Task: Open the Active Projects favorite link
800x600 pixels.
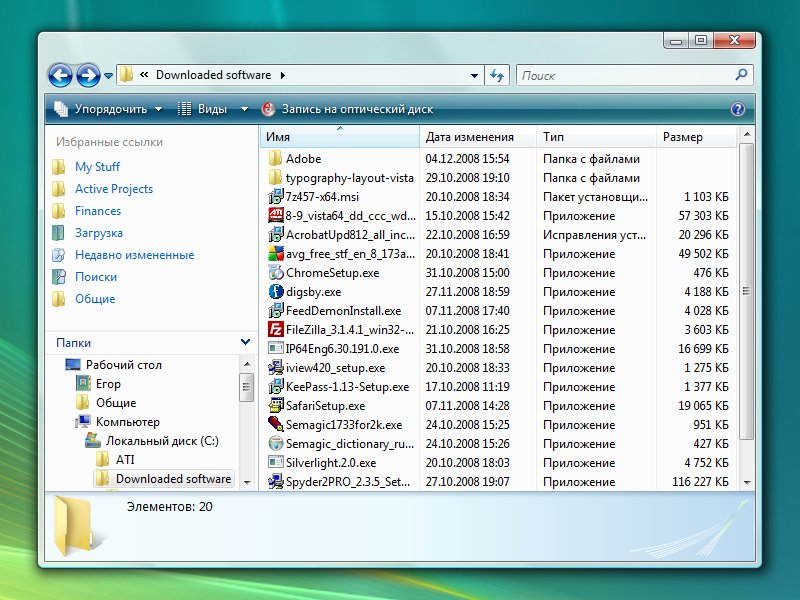Action: point(114,189)
